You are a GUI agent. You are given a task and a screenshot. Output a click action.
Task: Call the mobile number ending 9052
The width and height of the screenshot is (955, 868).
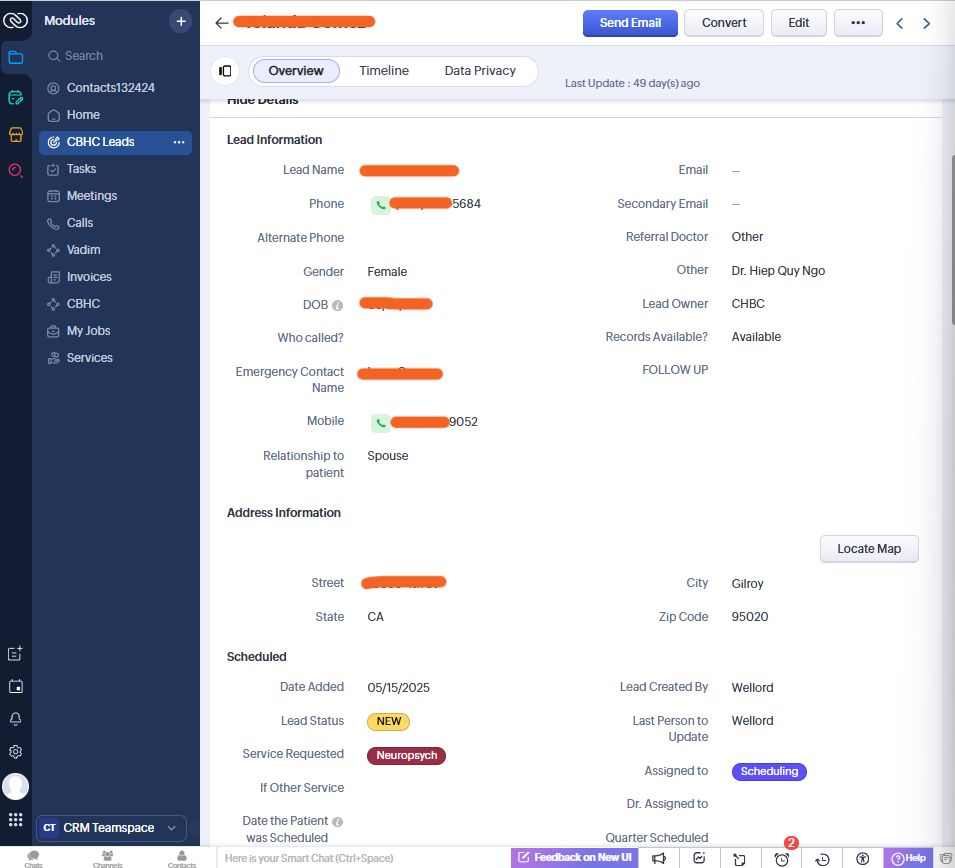tap(381, 422)
